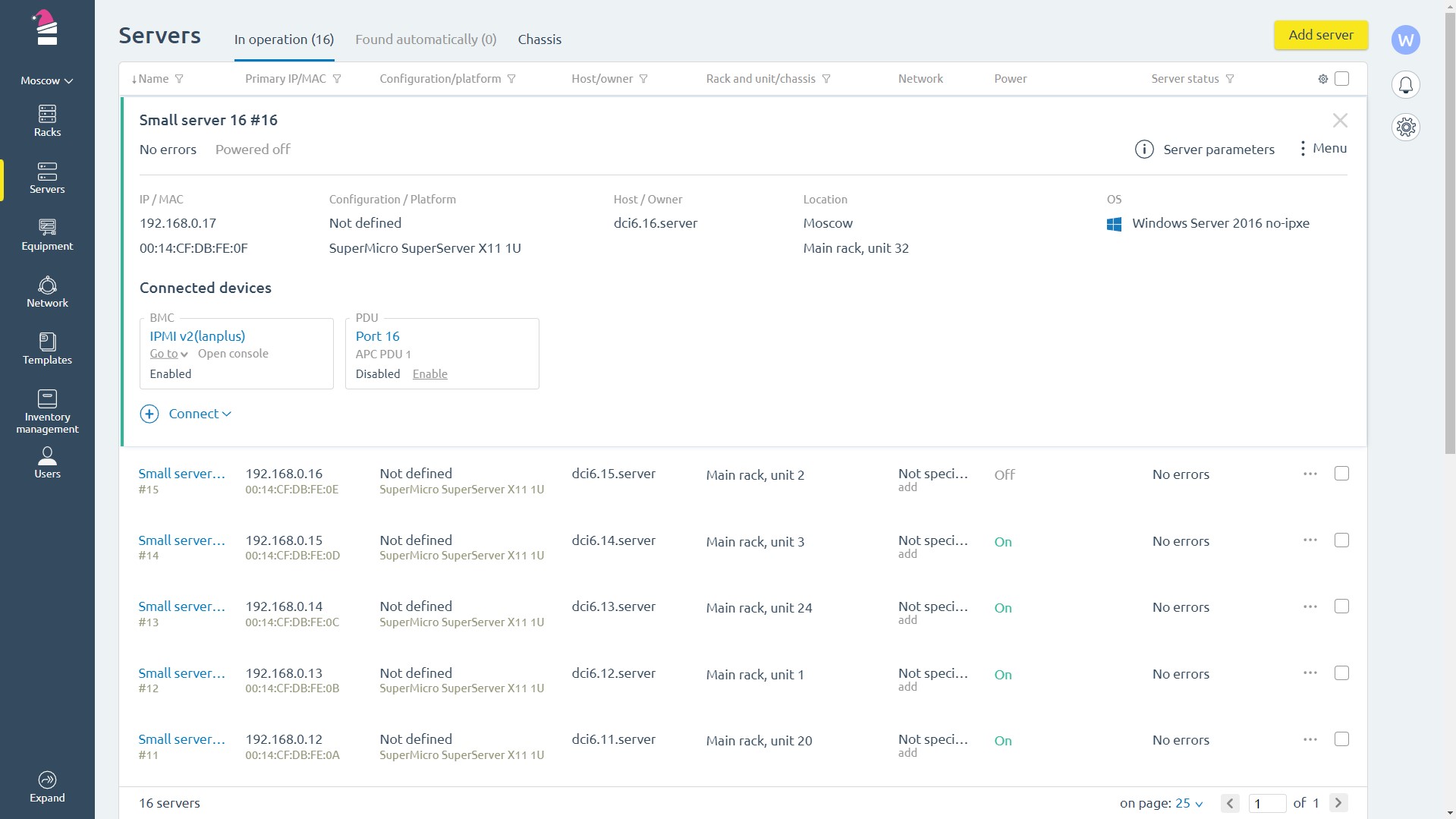The height and width of the screenshot is (819, 1456).
Task: Filter by Rack and unit/chassis column
Action: pyautogui.click(x=826, y=79)
